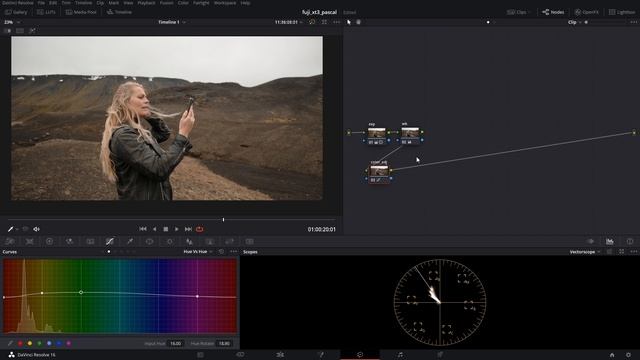Screen dimensions: 640x360
Task: Open the Motion Effects palette
Action: coord(90,241)
